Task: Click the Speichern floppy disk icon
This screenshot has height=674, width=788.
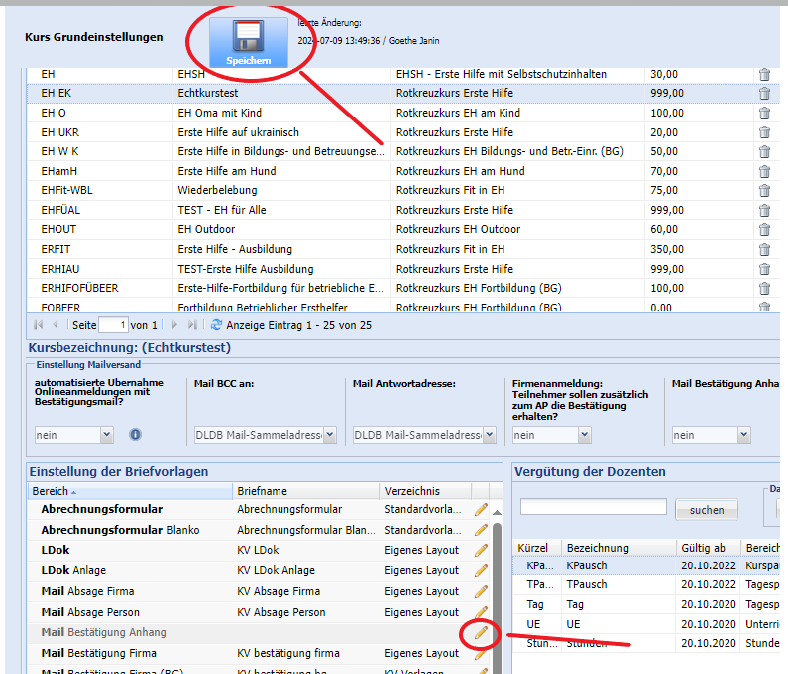Action: [247, 40]
